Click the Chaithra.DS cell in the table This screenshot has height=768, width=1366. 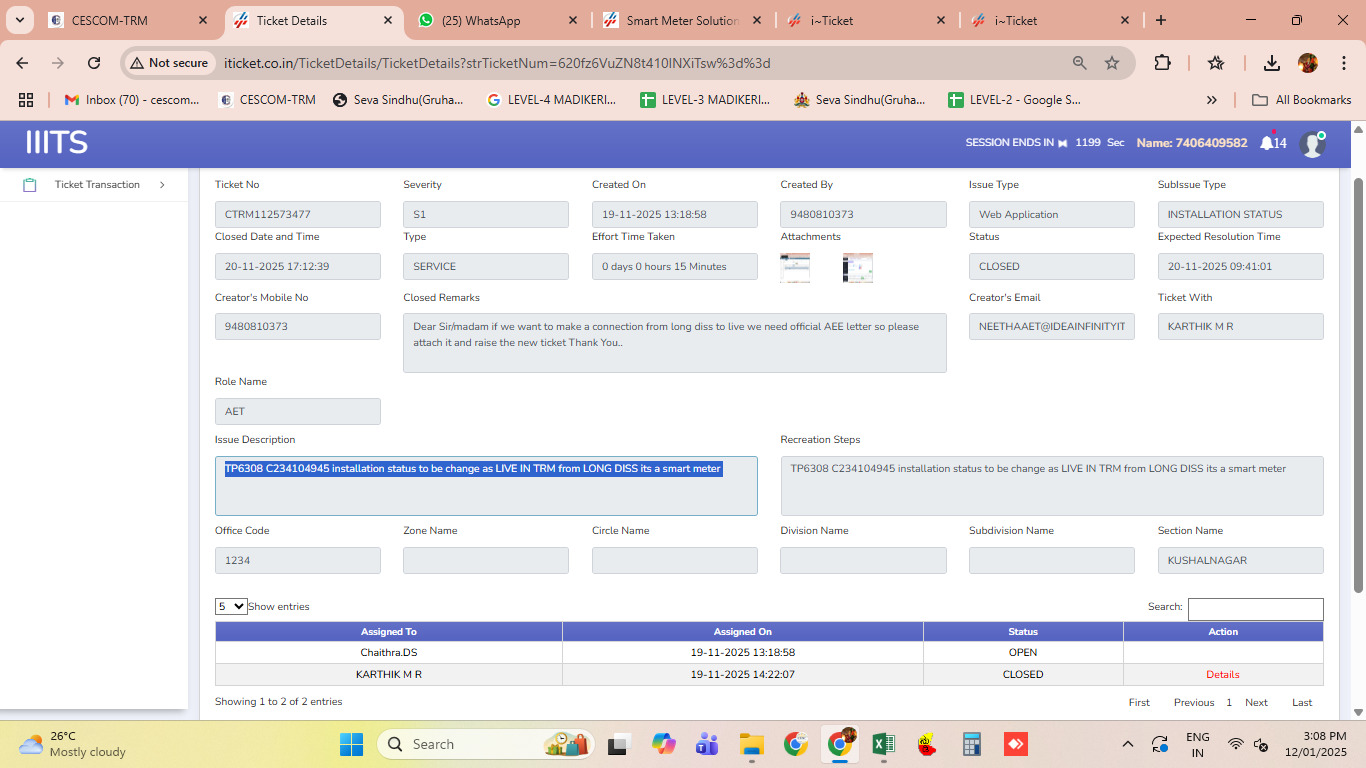coord(389,652)
